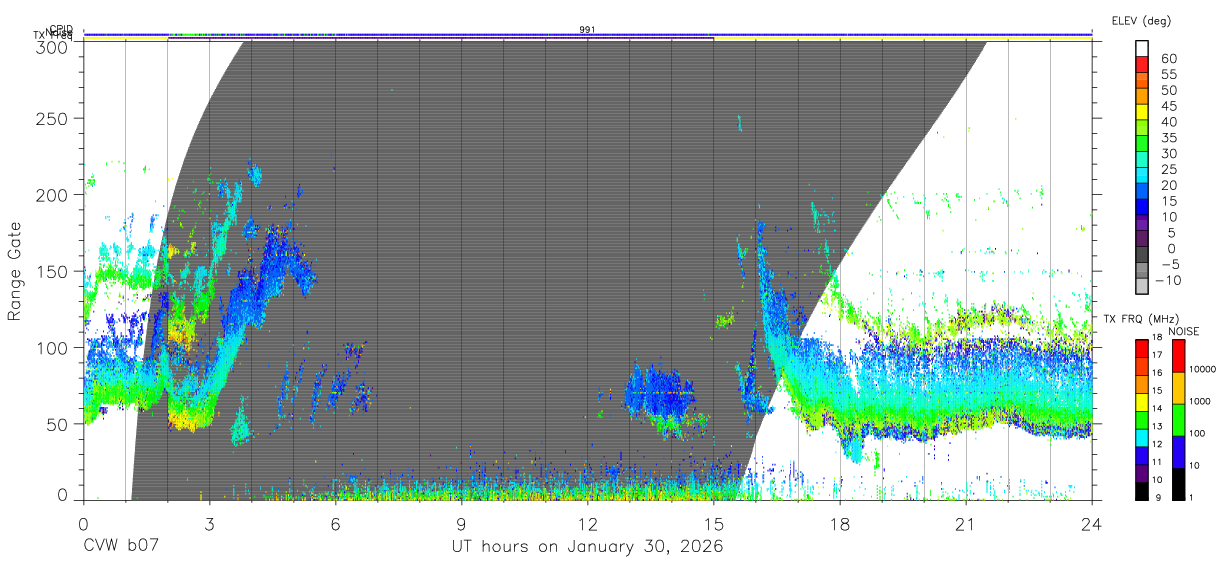Pick the black segment of NOISE colorbar
Screen dimensions: 1228x567
(1178, 484)
